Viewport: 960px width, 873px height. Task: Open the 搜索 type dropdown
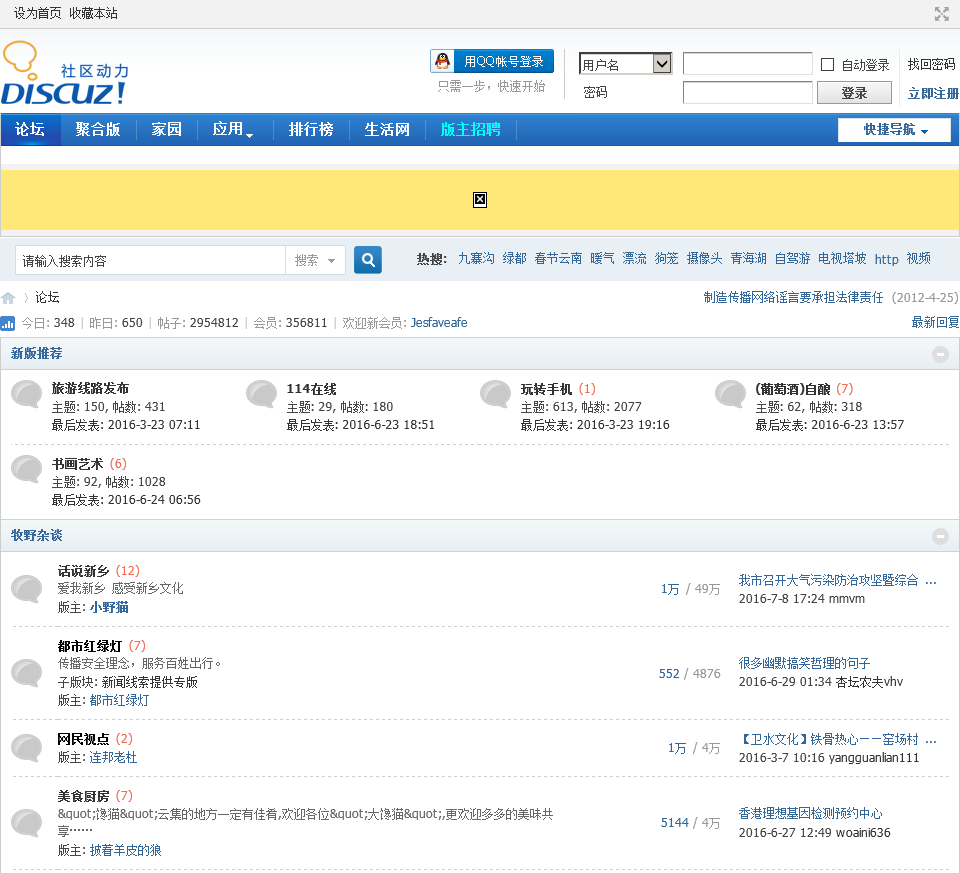coord(315,260)
